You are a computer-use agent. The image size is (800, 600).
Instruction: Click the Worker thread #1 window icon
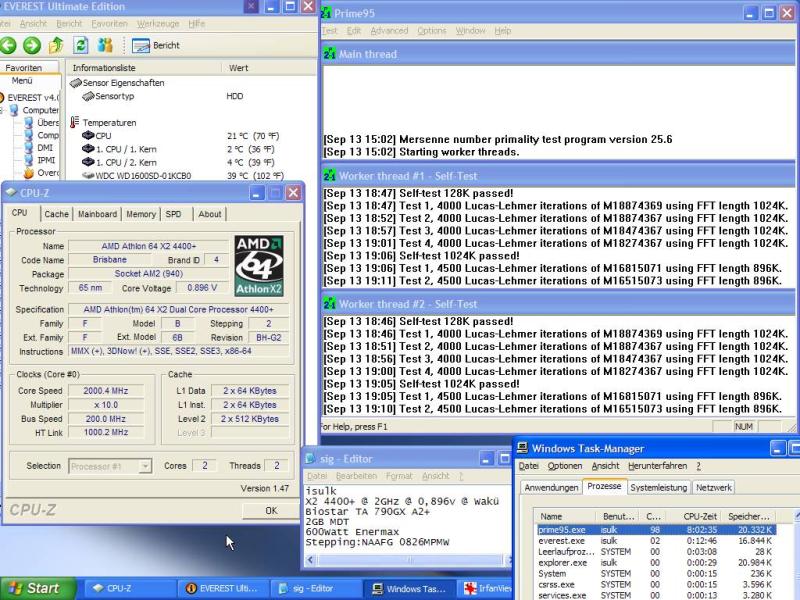pos(330,176)
